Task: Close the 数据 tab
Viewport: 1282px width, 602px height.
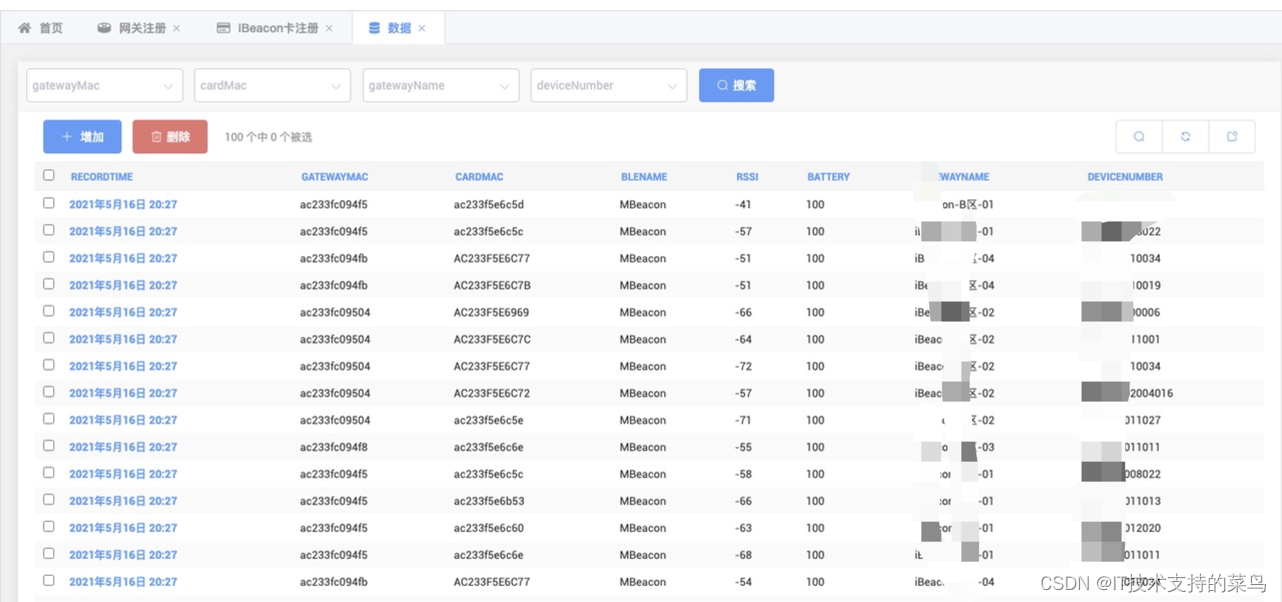Action: pyautogui.click(x=422, y=28)
